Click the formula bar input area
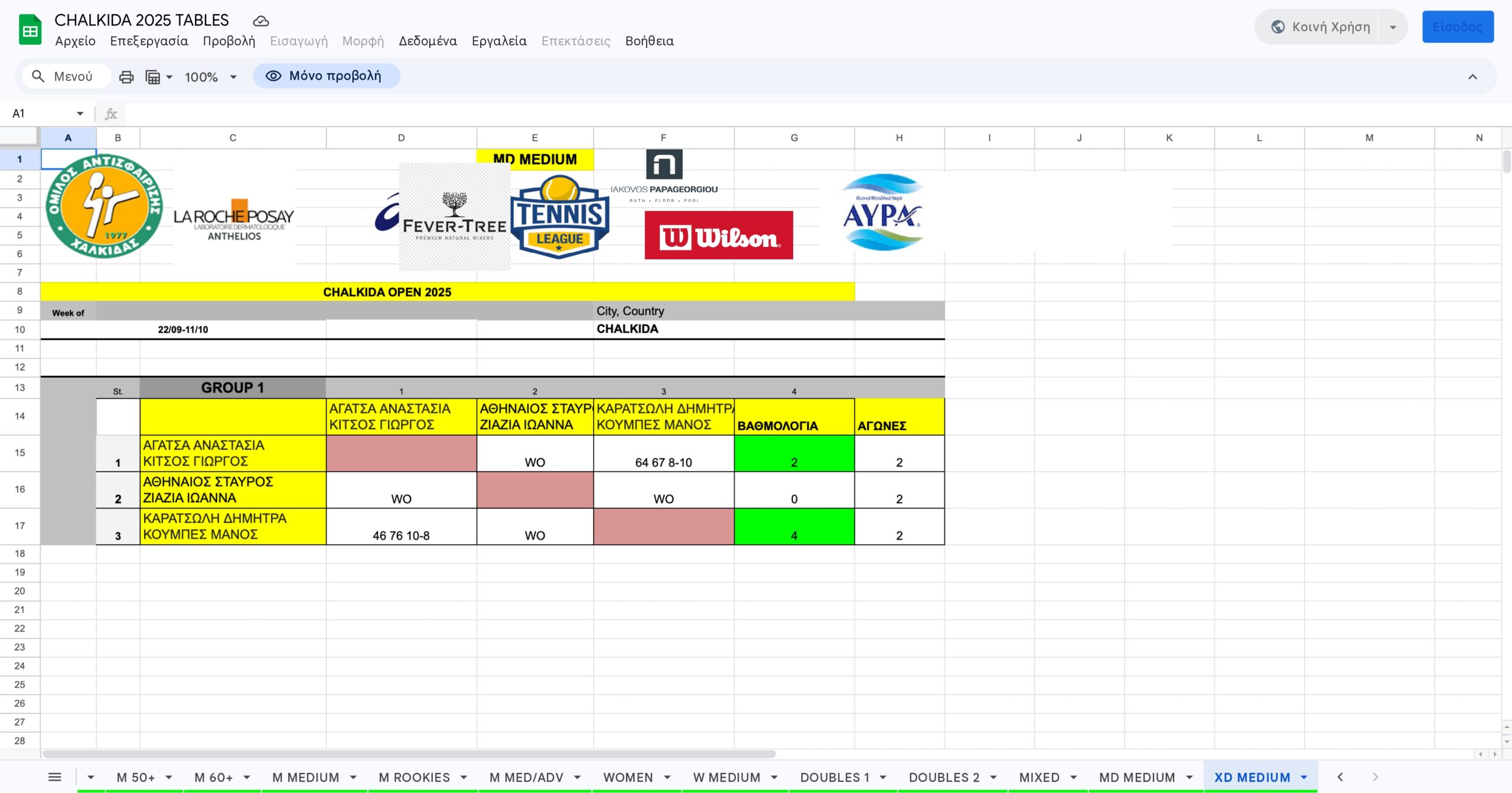The image size is (1512, 793). (x=768, y=113)
